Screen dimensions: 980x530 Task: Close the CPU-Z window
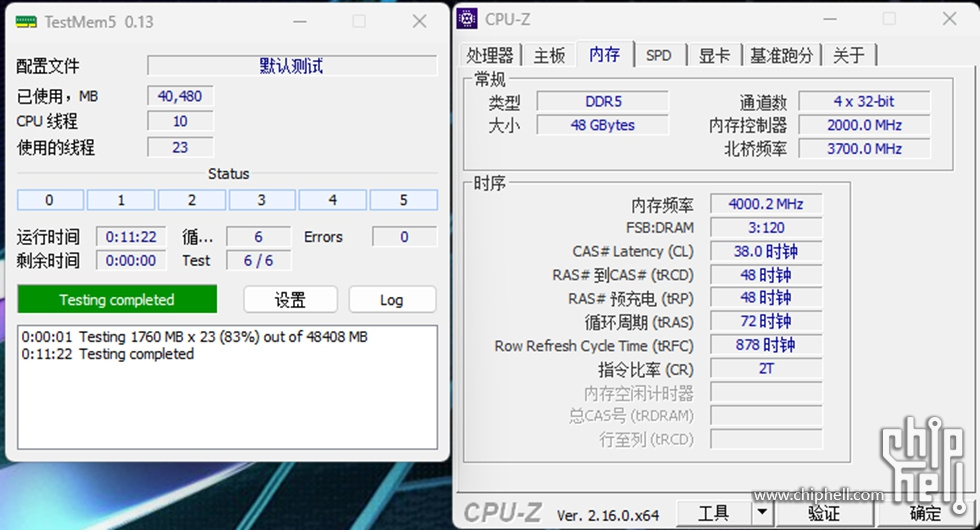pos(949,19)
